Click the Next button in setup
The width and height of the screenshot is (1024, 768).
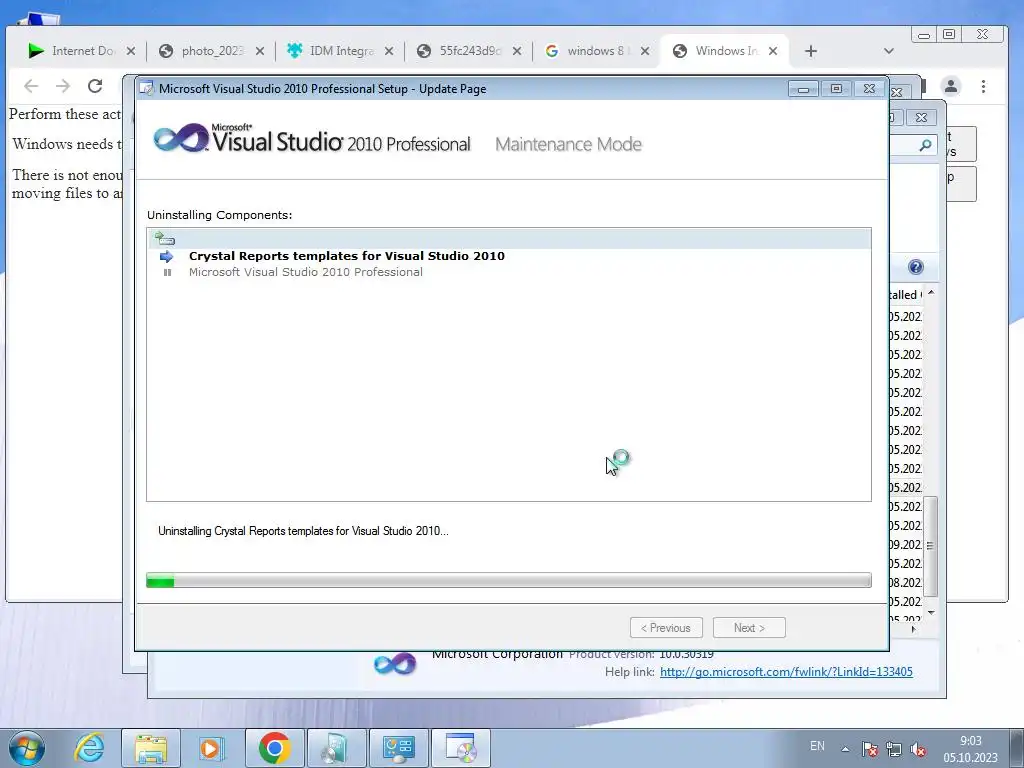click(749, 628)
